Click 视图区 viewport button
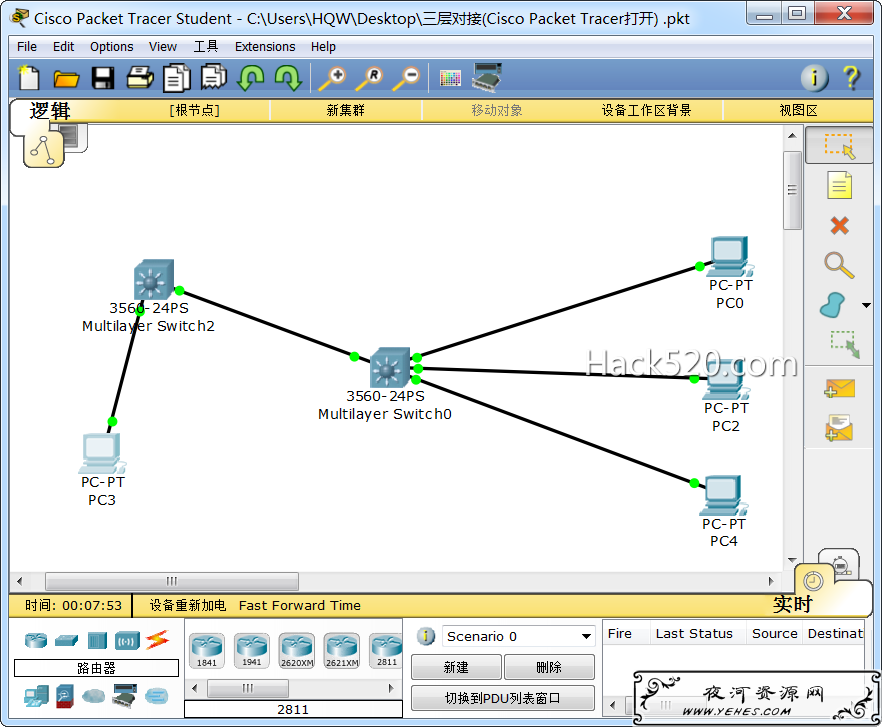This screenshot has width=882, height=727. click(x=798, y=110)
